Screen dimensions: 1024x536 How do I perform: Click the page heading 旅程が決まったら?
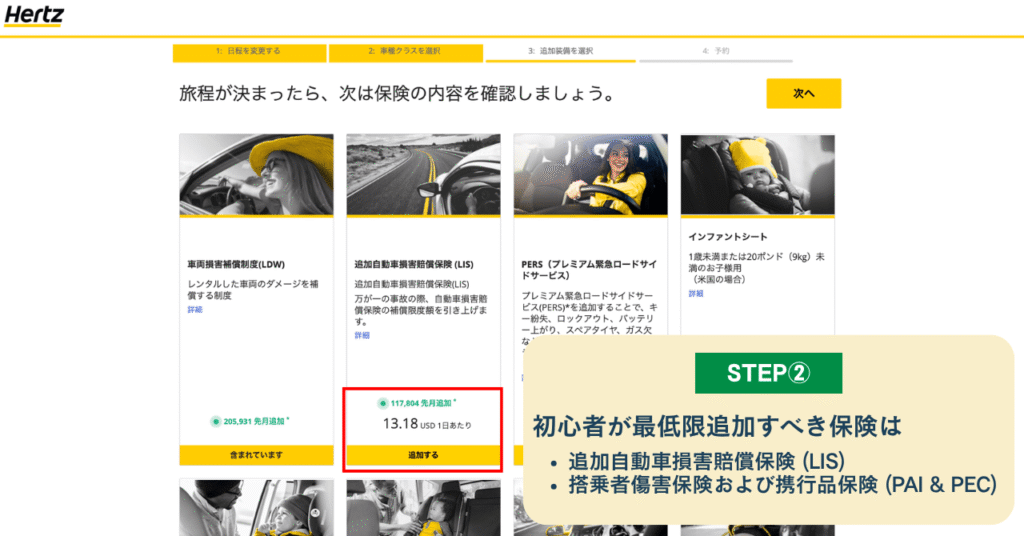(x=397, y=93)
